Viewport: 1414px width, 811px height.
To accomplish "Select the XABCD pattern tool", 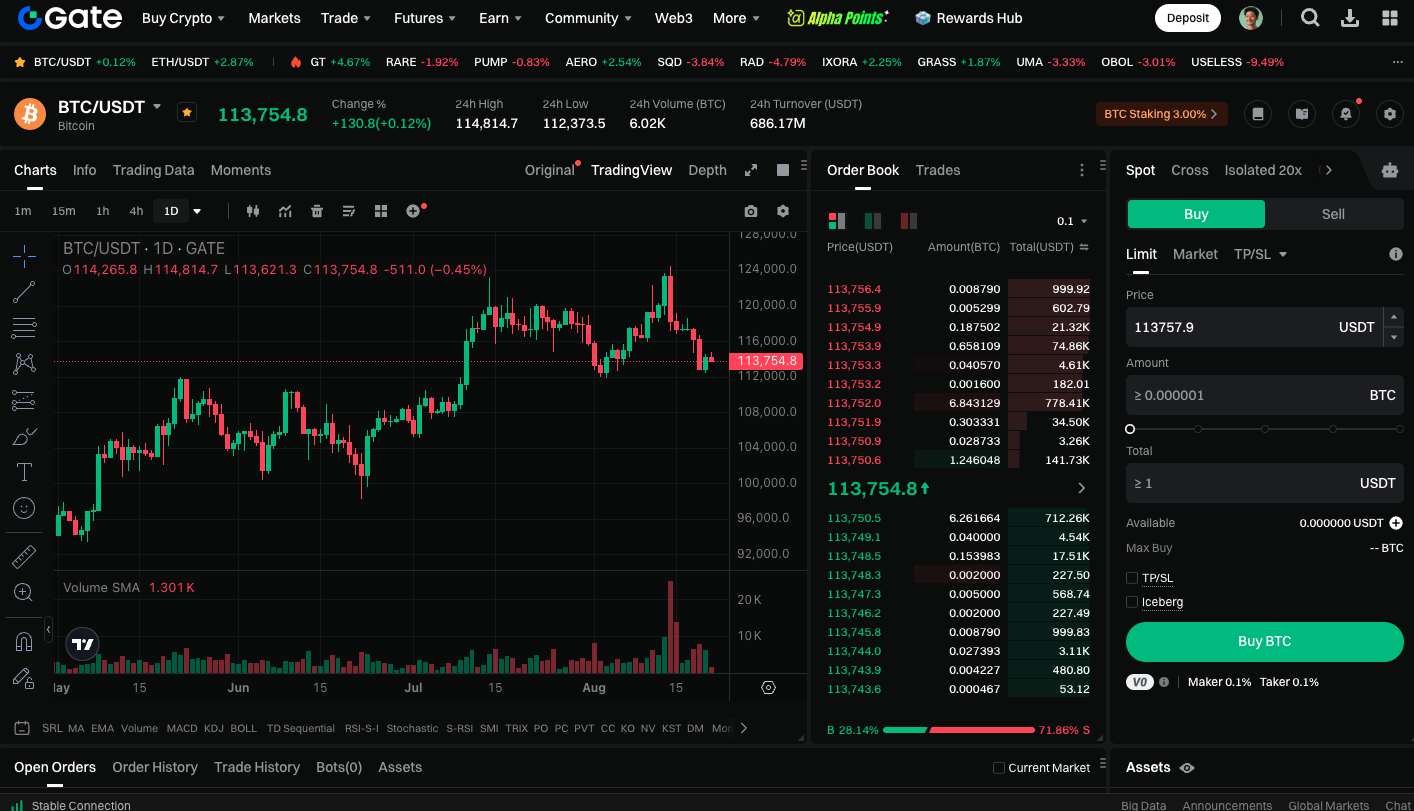I will (x=24, y=364).
